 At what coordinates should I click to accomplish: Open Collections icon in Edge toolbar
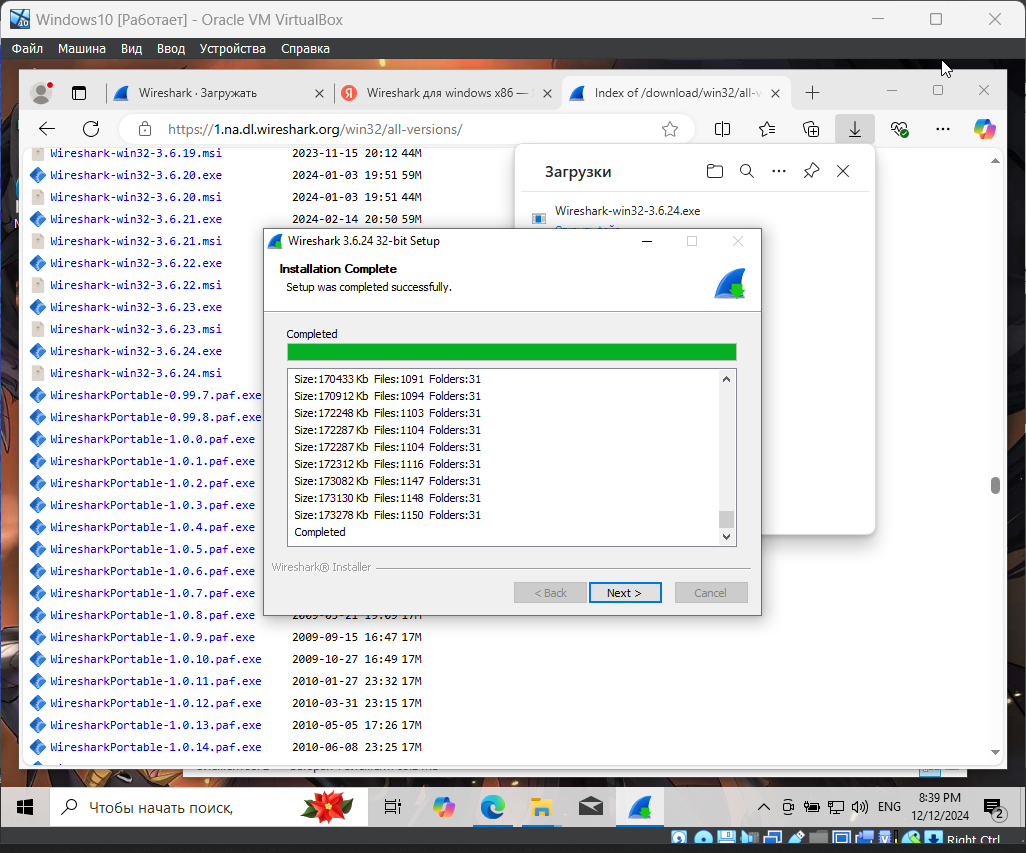(x=811, y=130)
